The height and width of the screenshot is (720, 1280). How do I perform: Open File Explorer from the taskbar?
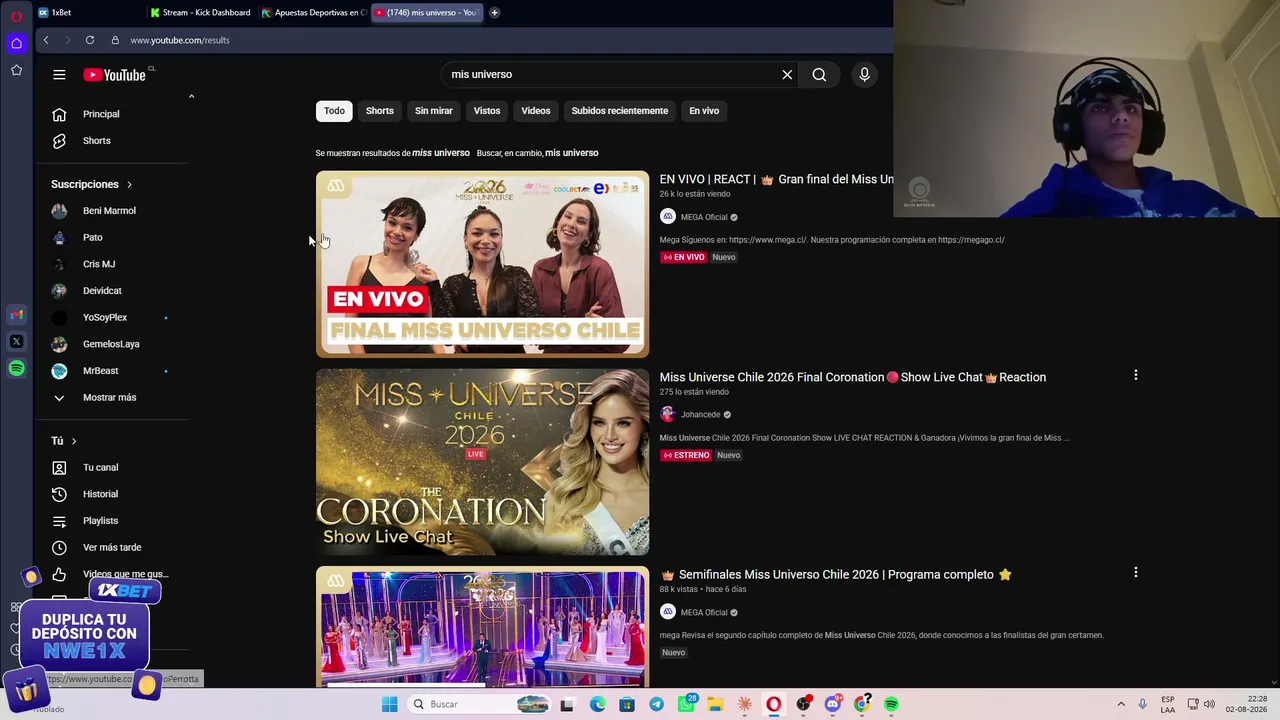pyautogui.click(x=715, y=704)
